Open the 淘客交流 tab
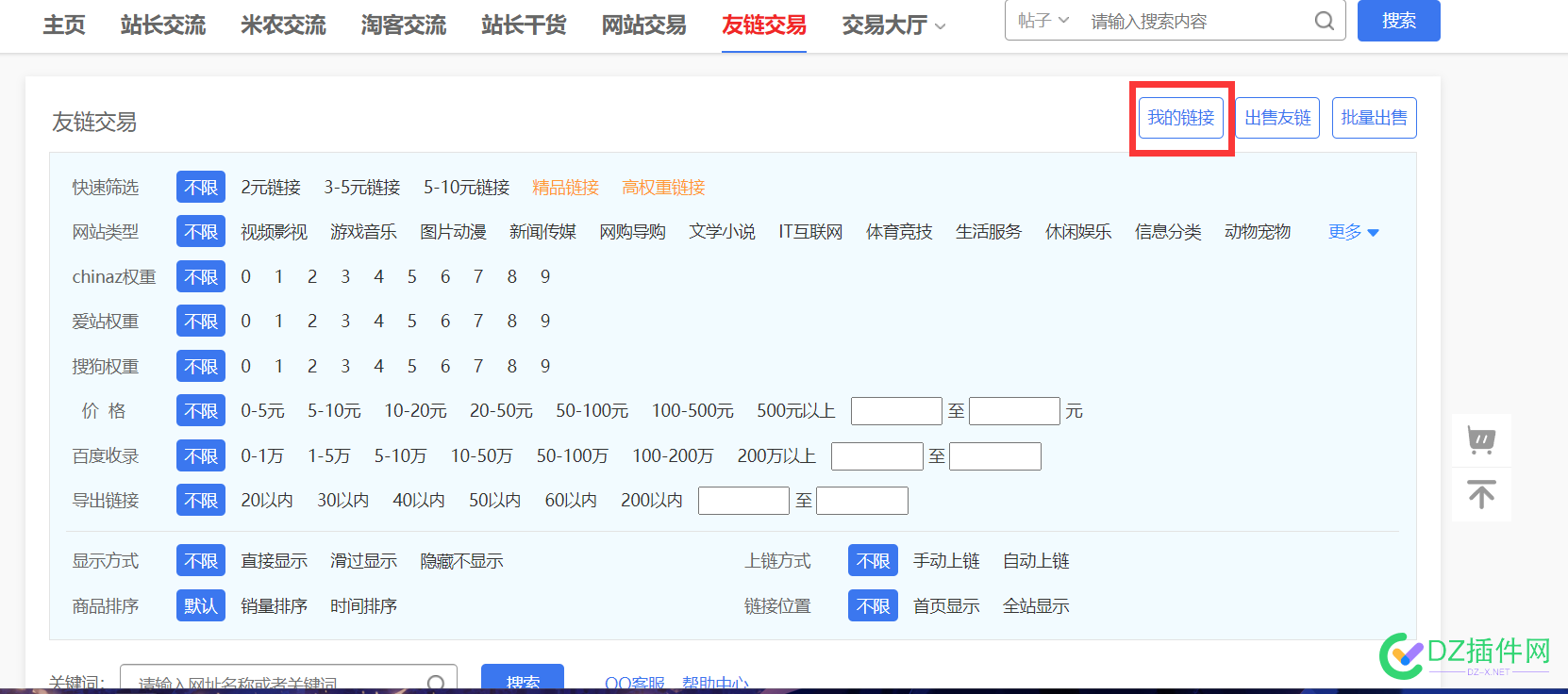 click(404, 25)
